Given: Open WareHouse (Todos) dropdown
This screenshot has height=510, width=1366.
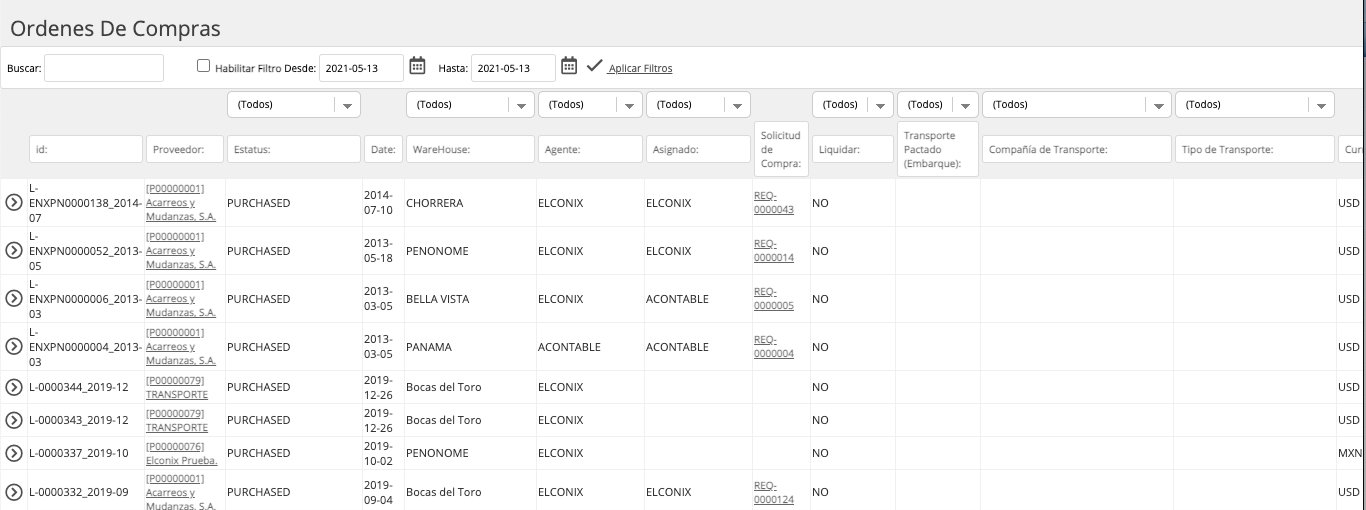Looking at the screenshot, I should pyautogui.click(x=470, y=104).
